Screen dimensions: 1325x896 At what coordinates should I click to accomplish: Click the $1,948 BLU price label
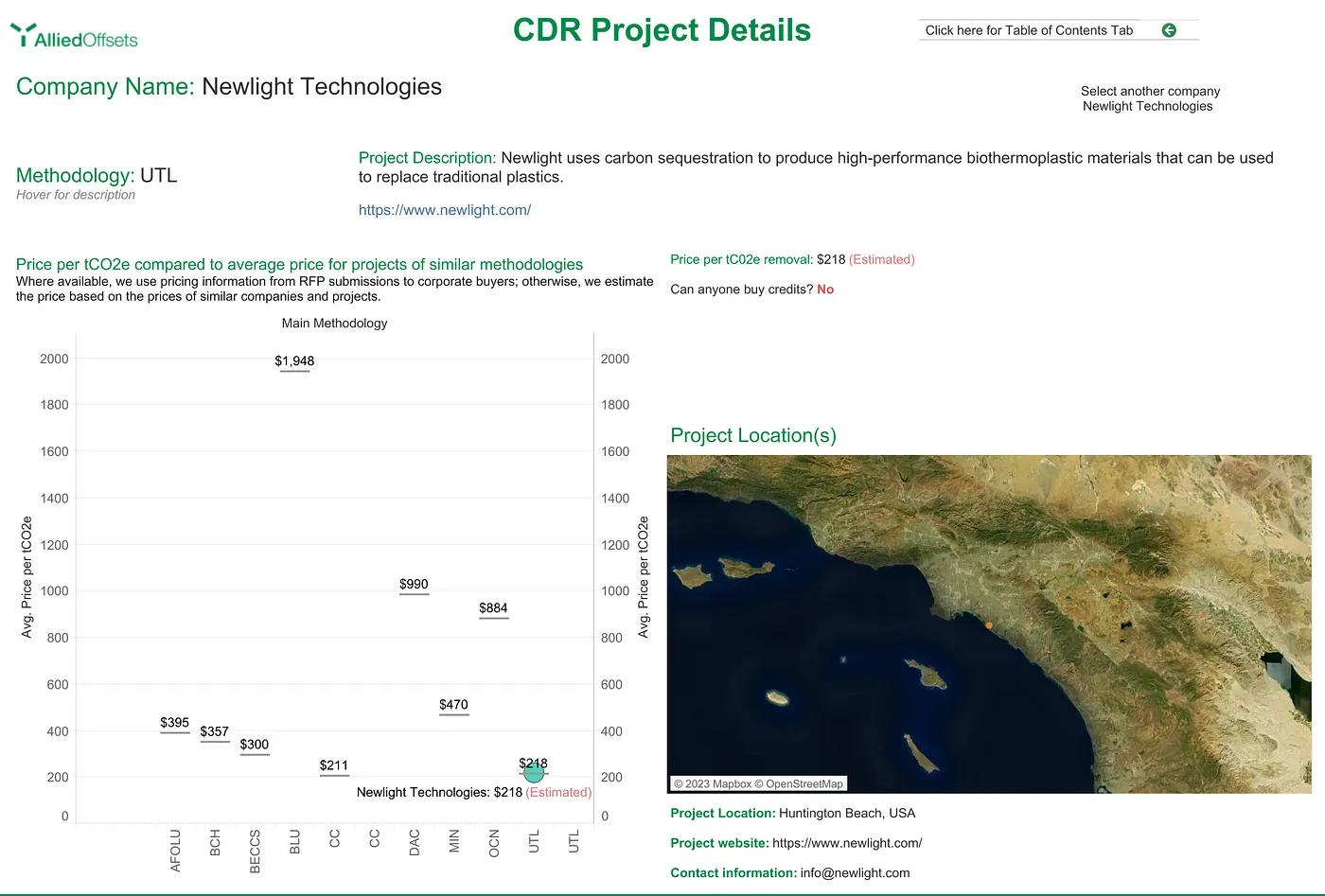click(294, 360)
